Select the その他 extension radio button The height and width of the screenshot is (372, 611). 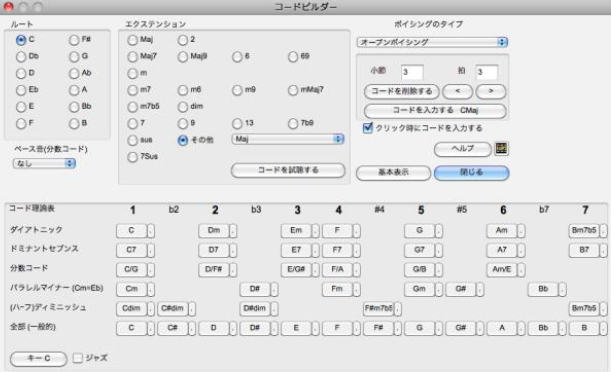click(x=183, y=140)
